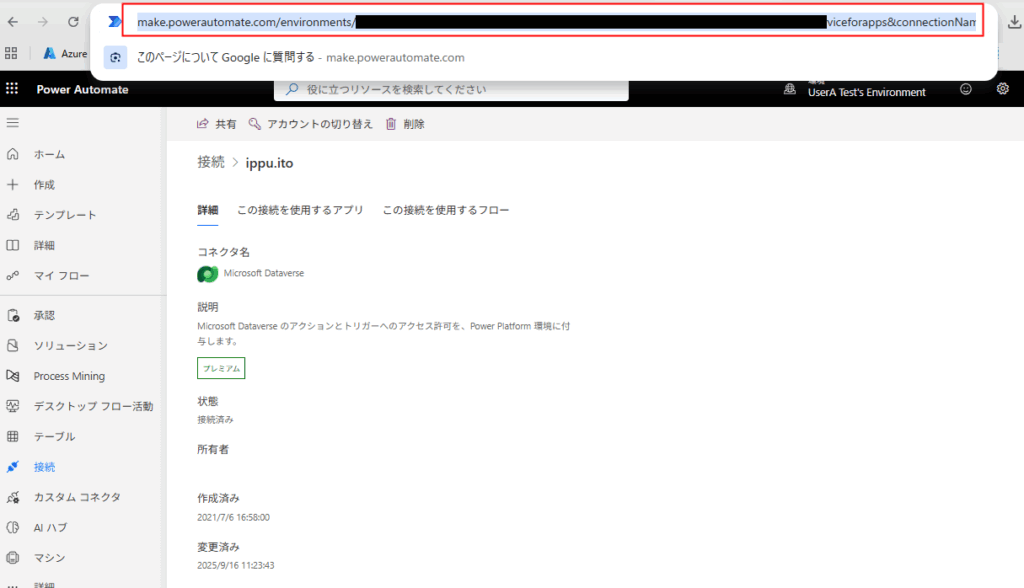Open the feedback smiley icon
The height and width of the screenshot is (588, 1024).
(x=966, y=89)
